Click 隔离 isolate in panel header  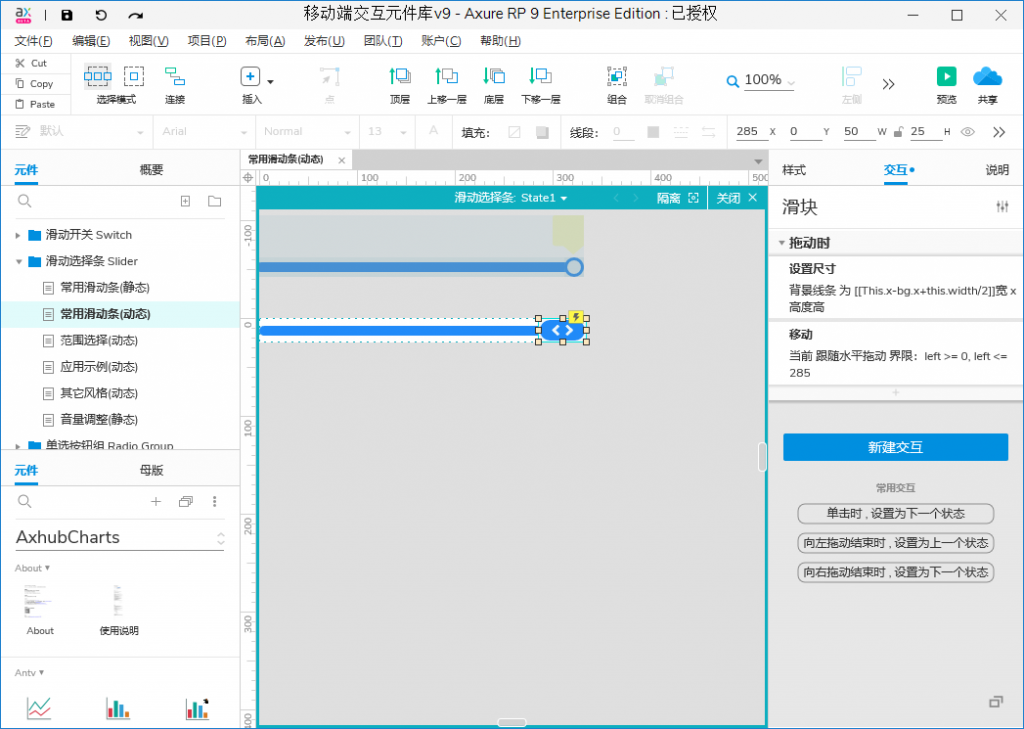677,198
